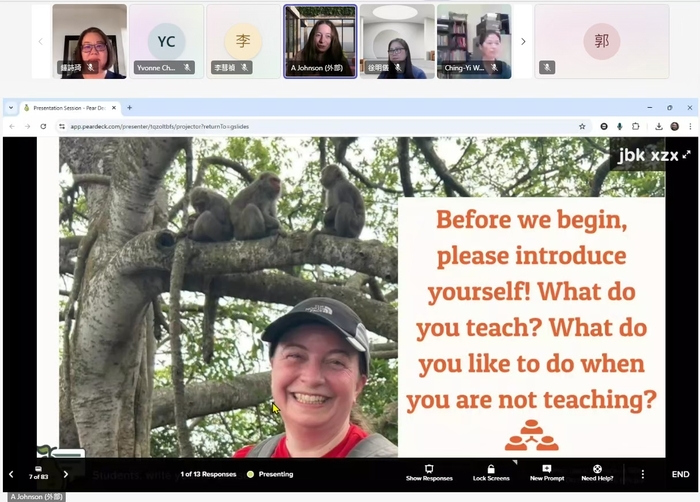This screenshot has width=700, height=502.
Task: Go to the previous slide
Action: (x=11, y=474)
